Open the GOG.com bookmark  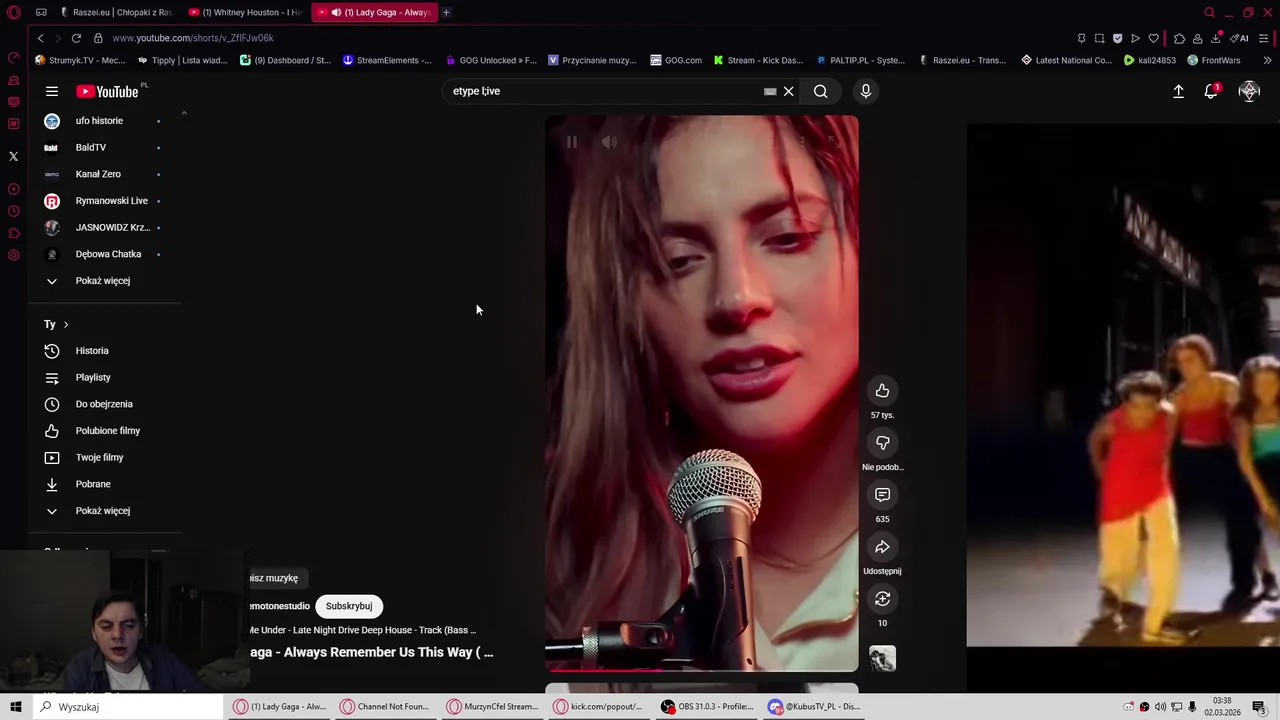[676, 60]
